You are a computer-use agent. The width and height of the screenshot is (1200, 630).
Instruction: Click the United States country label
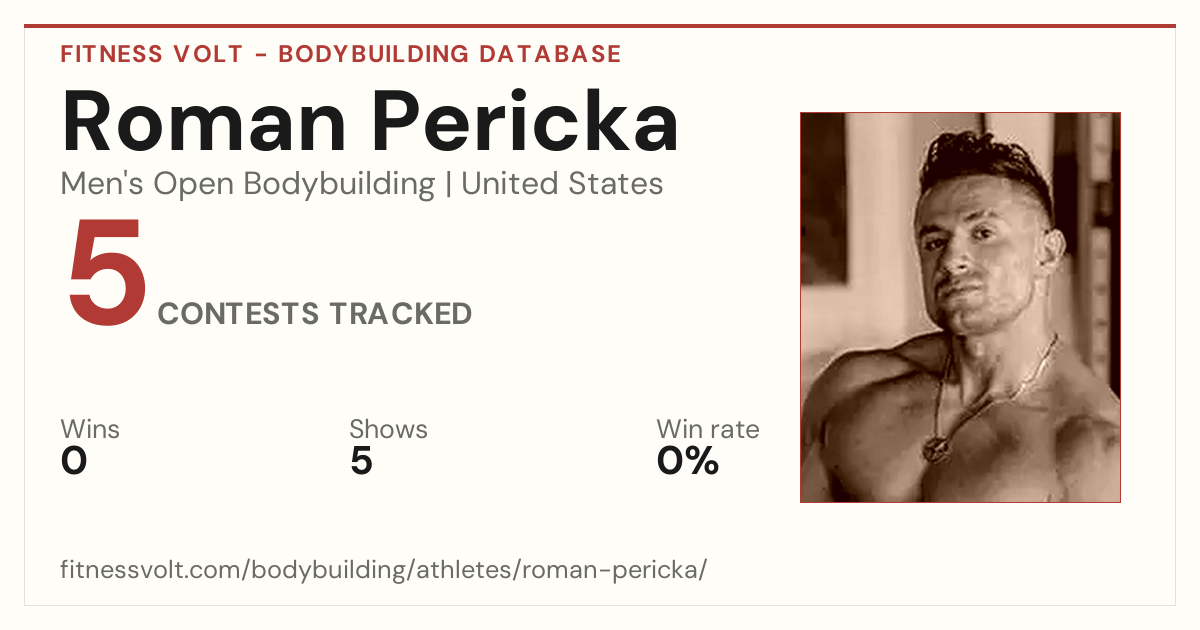pos(562,184)
